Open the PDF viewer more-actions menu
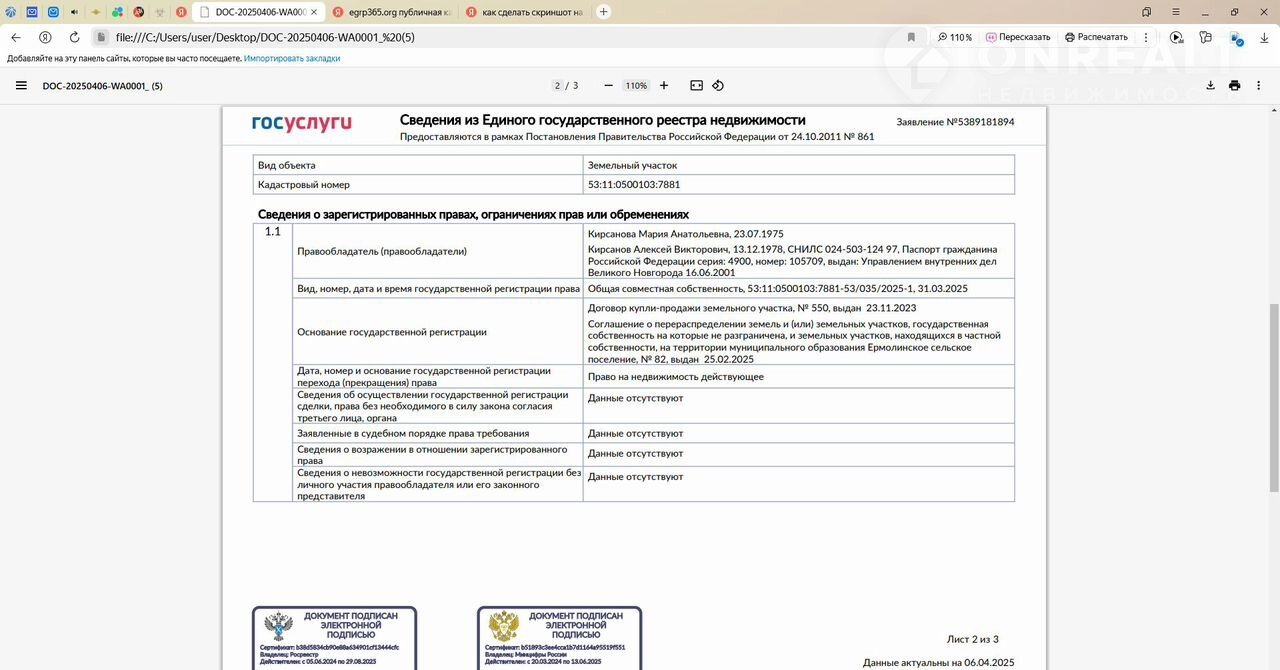Viewport: 1280px width, 670px height. [x=1258, y=86]
